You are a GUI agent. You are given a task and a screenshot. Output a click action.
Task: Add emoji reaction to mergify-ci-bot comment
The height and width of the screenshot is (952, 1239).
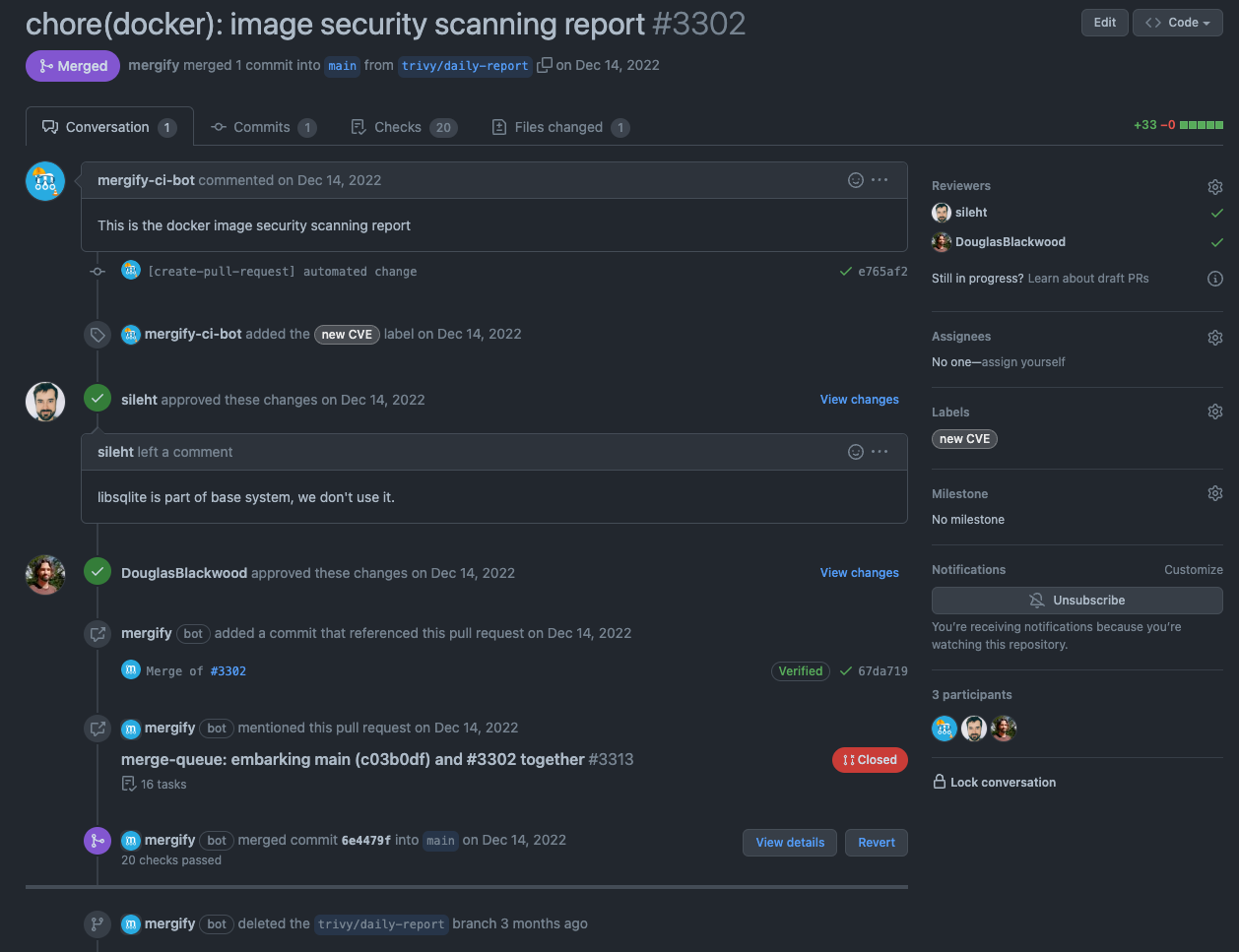point(856,180)
